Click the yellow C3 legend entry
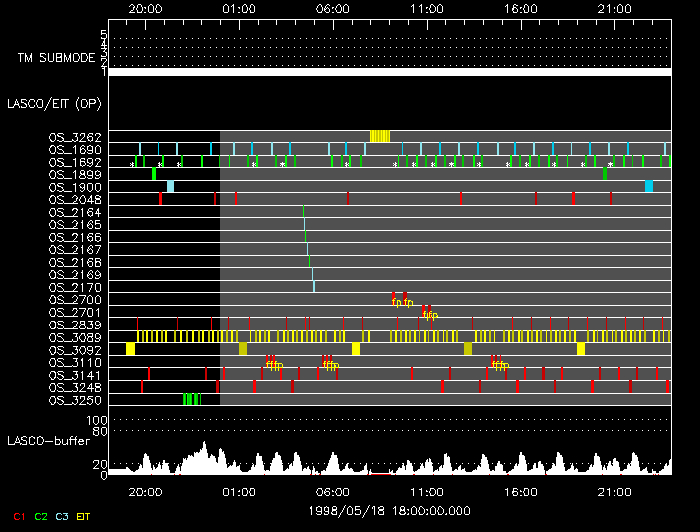700x532 pixels. coord(63,516)
